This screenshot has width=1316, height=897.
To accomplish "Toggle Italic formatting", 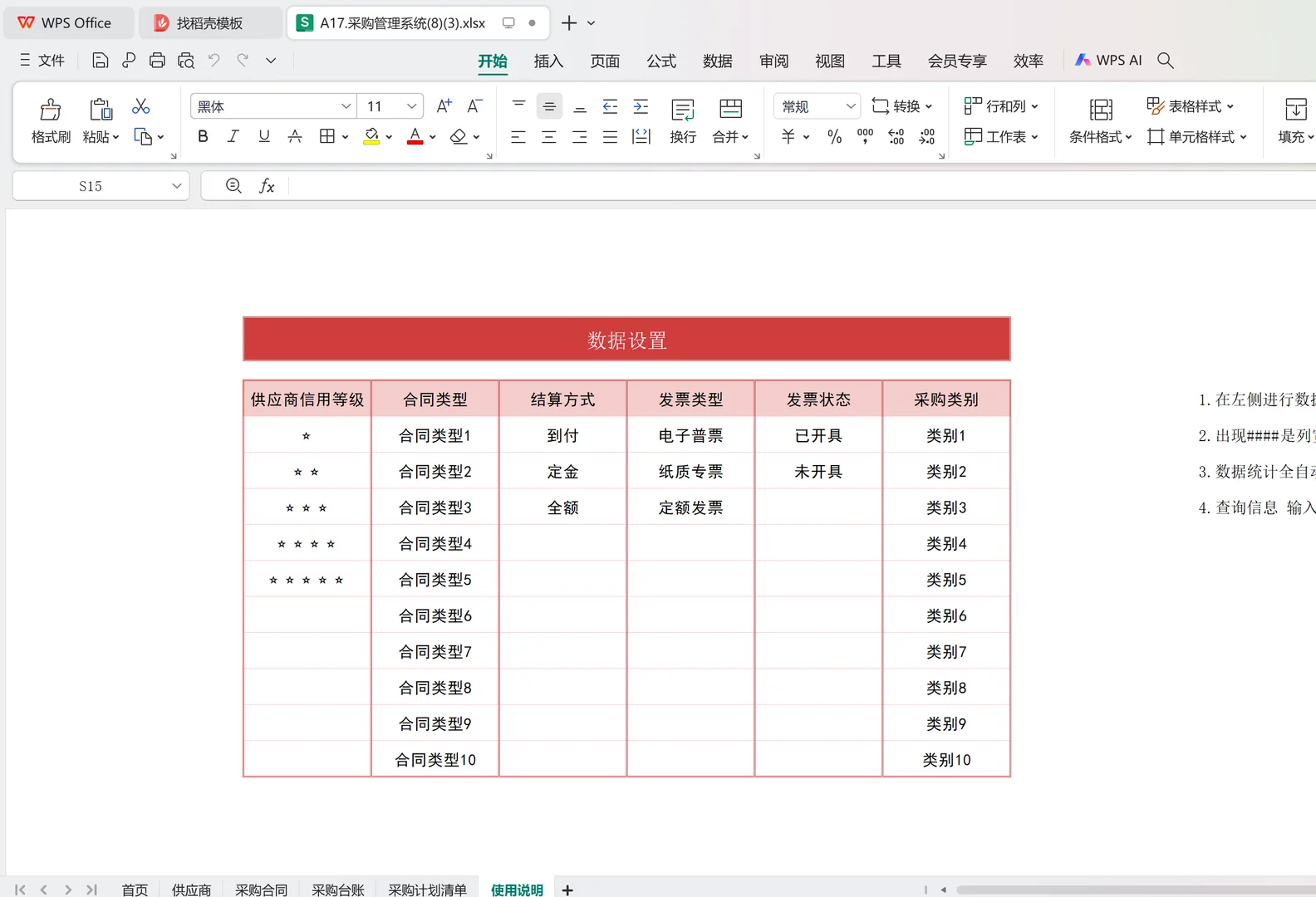I will [x=233, y=136].
